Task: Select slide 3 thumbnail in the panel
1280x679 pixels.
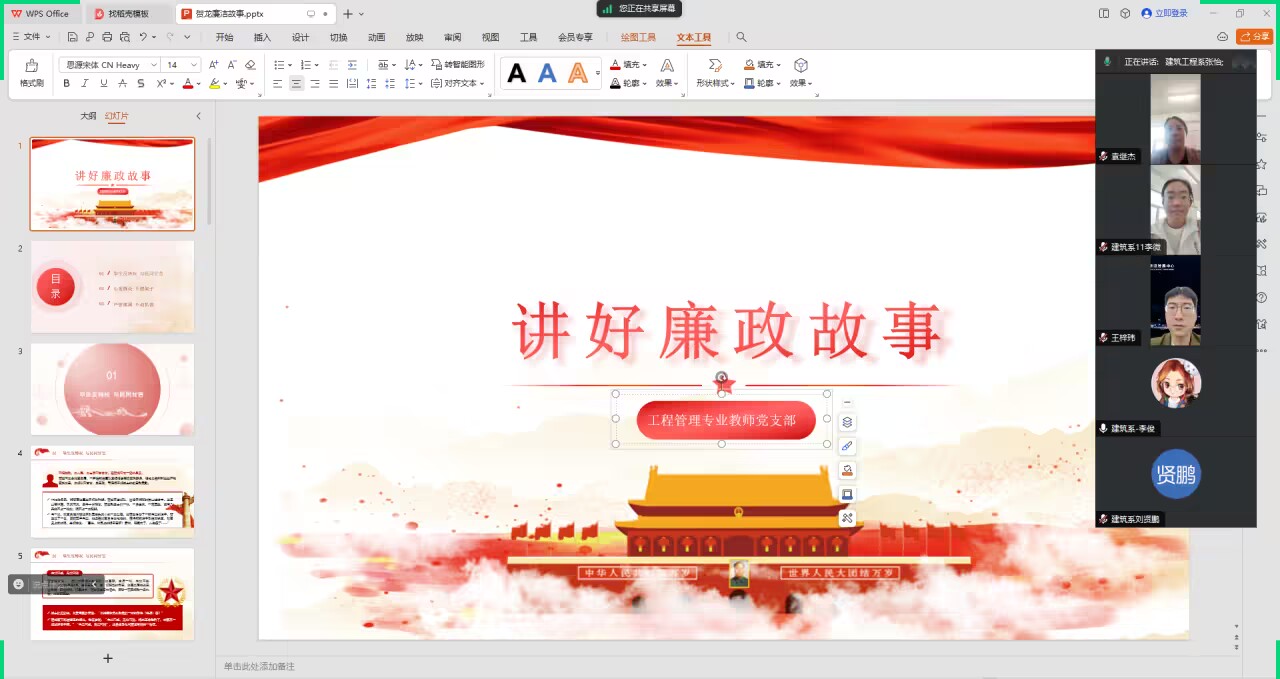Action: (112, 389)
